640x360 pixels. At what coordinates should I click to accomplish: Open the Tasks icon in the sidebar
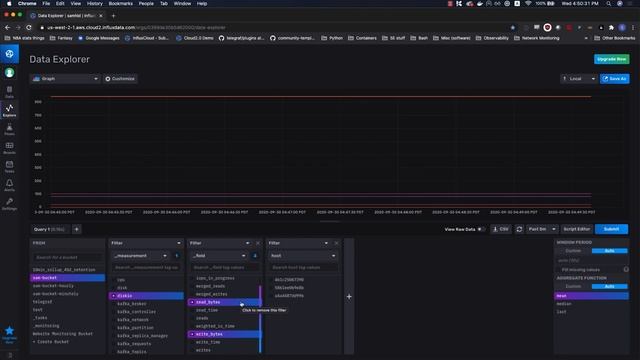[9, 167]
